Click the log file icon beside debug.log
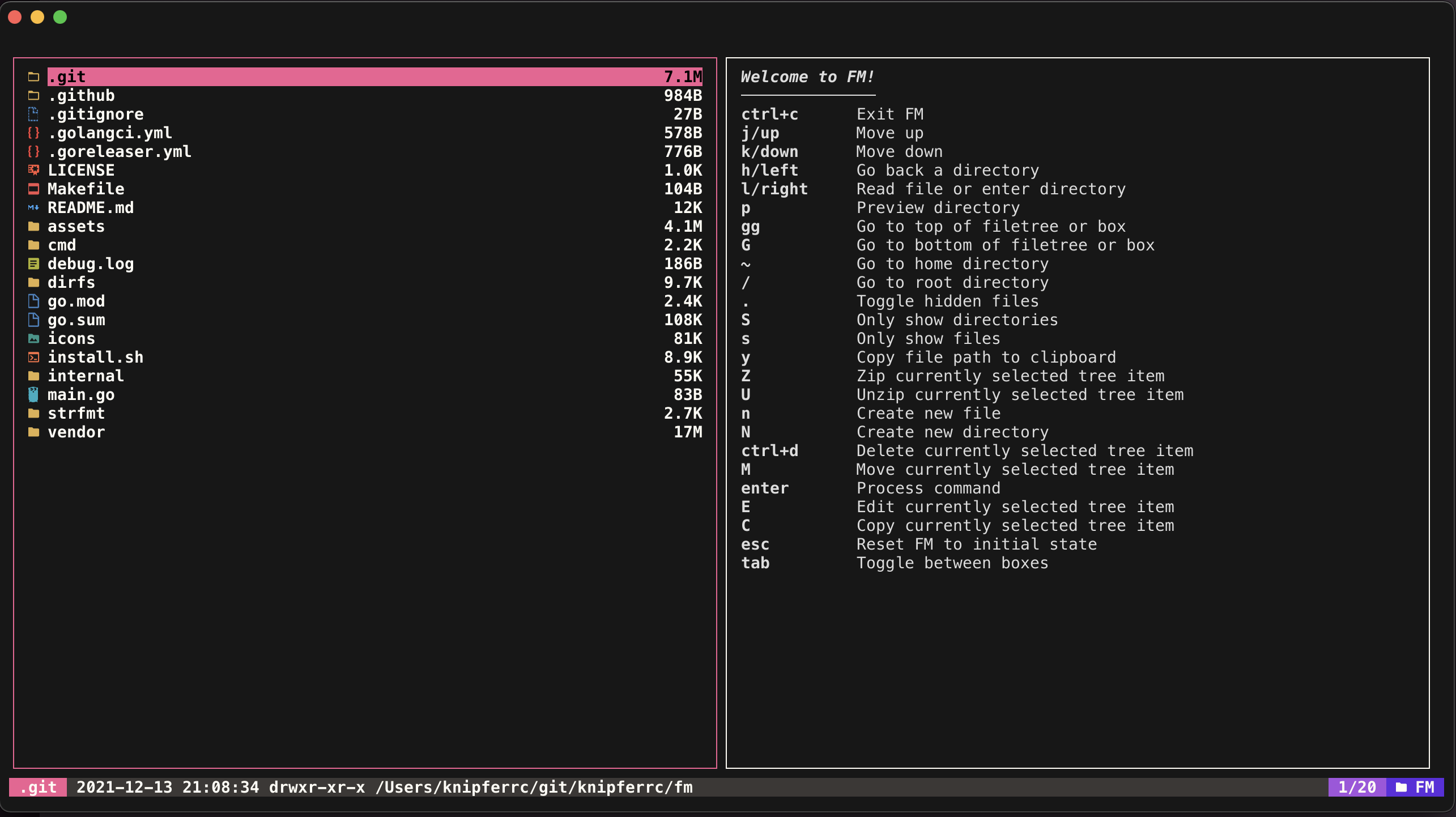Screen dimensions: 1456x817 click(x=33, y=263)
